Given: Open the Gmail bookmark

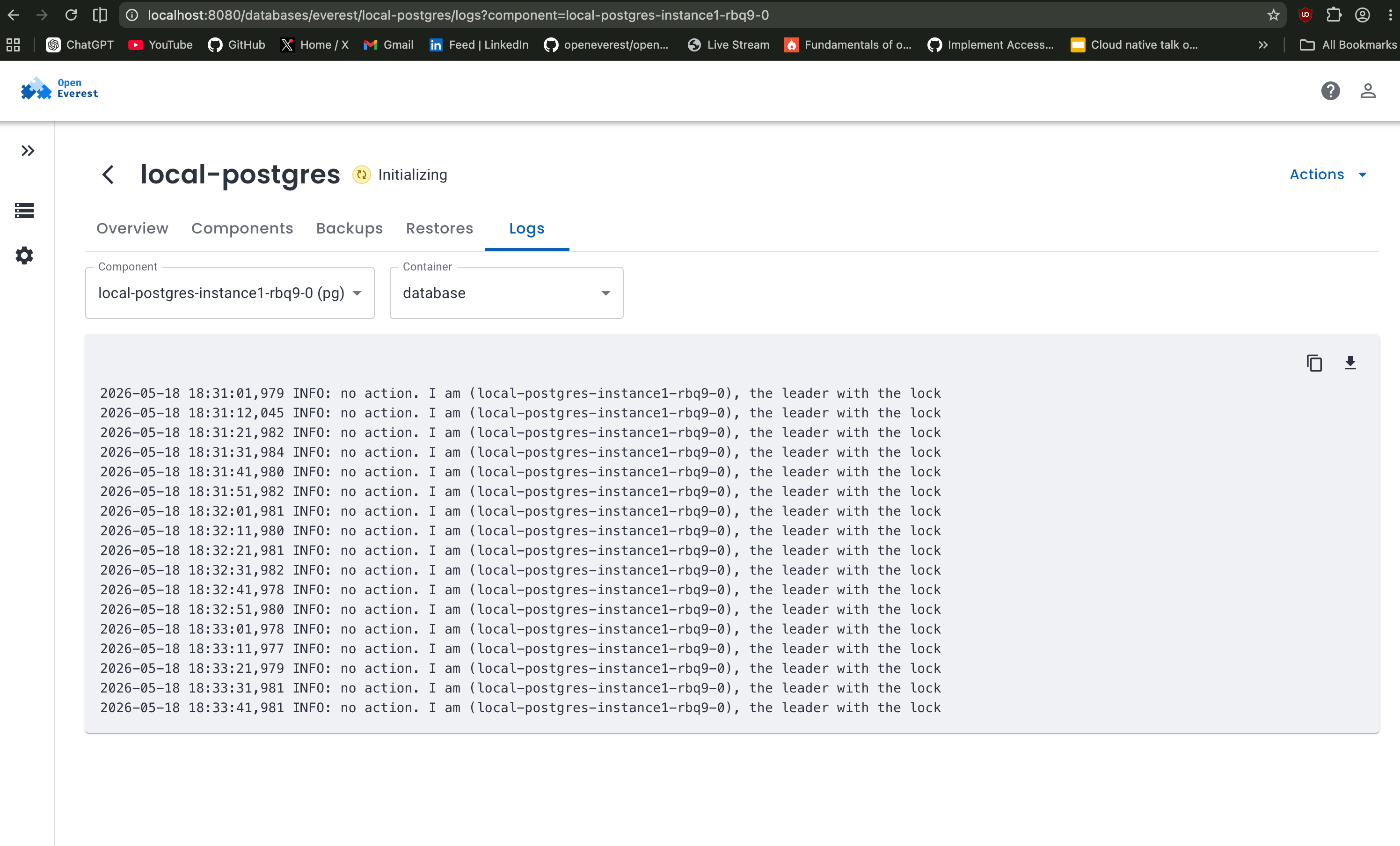Looking at the screenshot, I should (x=389, y=45).
